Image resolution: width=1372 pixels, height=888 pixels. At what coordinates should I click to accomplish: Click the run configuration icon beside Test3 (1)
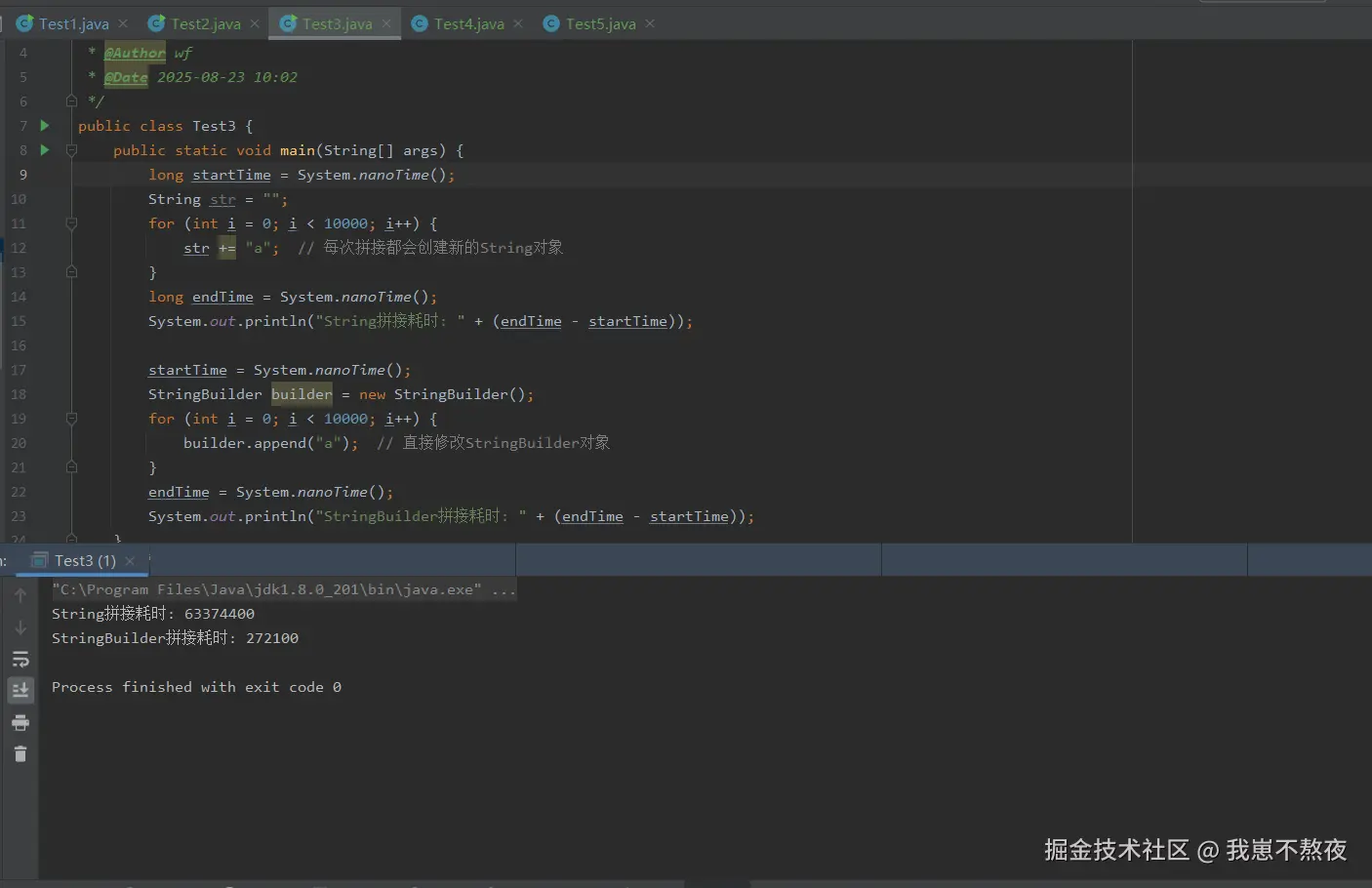click(40, 560)
